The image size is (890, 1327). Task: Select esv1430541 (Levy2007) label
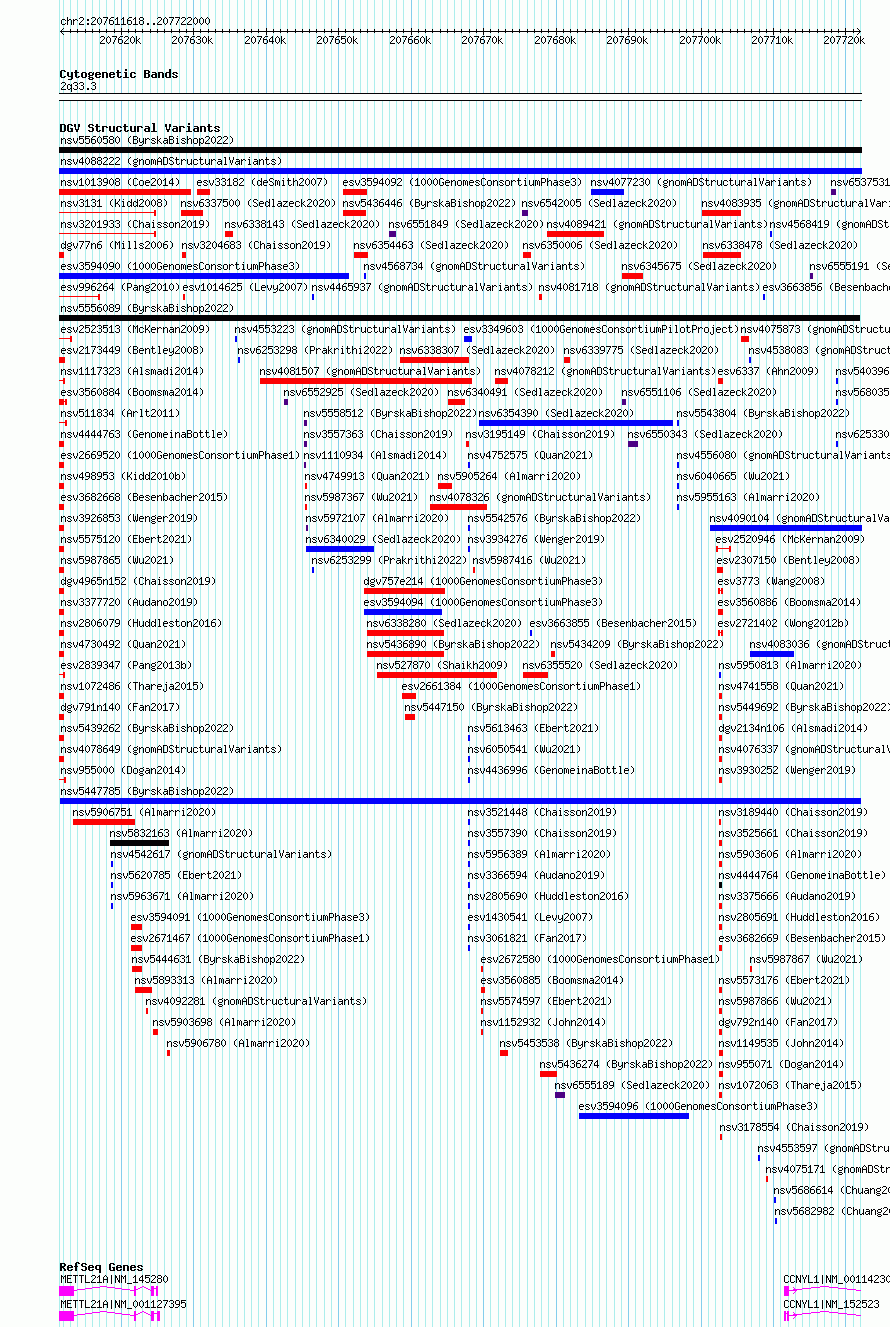pyautogui.click(x=530, y=917)
